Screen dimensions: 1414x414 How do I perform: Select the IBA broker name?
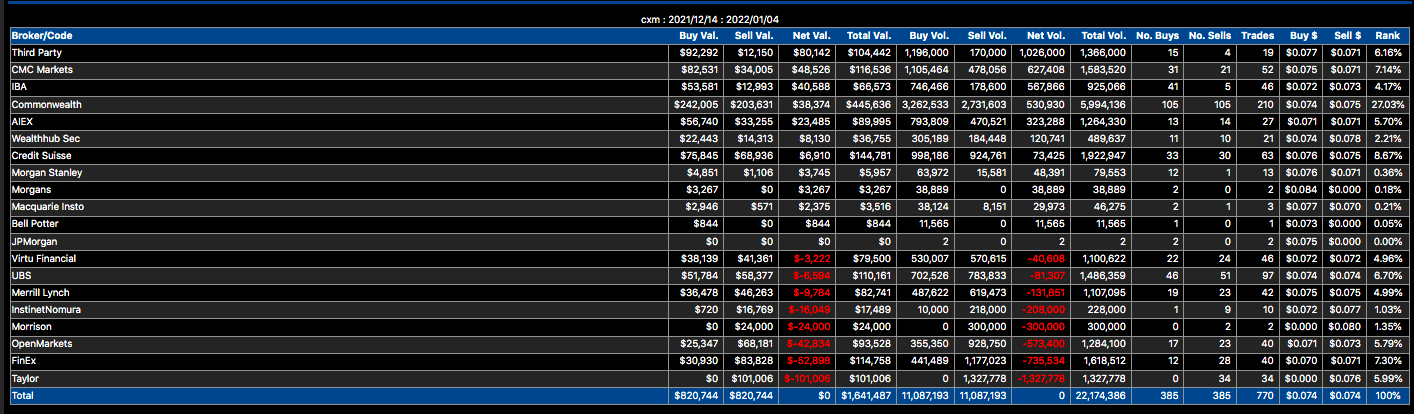[x=18, y=87]
